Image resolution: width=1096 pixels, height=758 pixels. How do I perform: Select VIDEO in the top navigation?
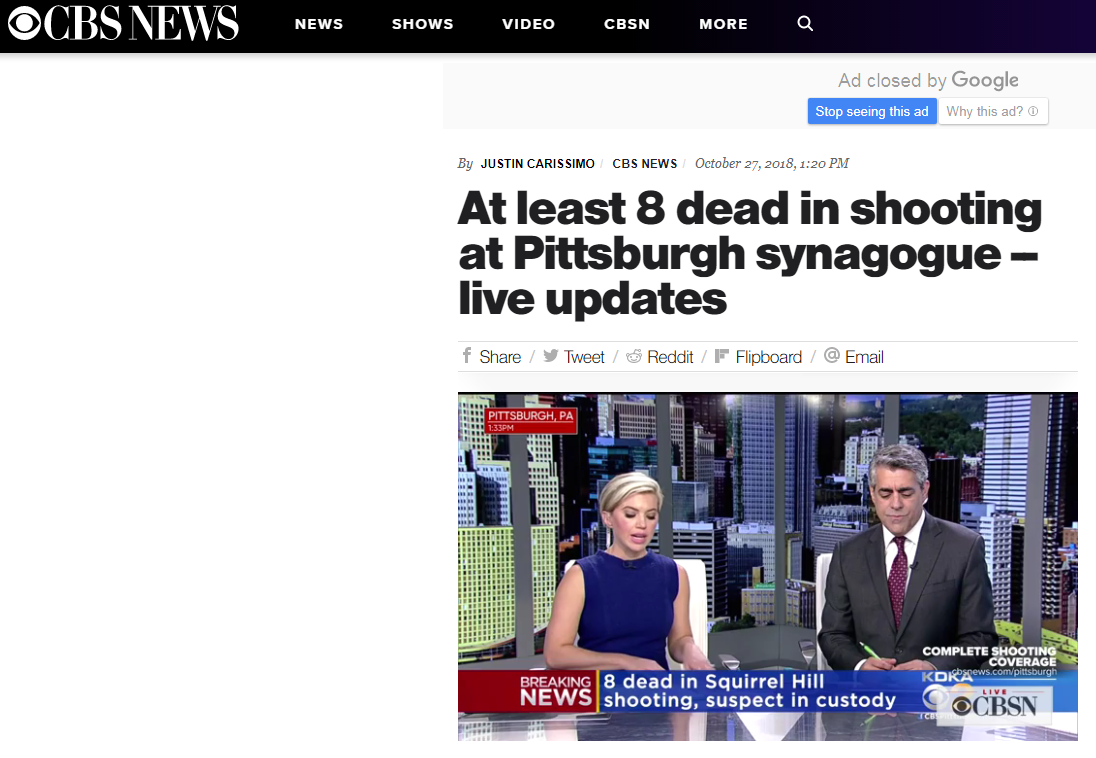point(528,24)
